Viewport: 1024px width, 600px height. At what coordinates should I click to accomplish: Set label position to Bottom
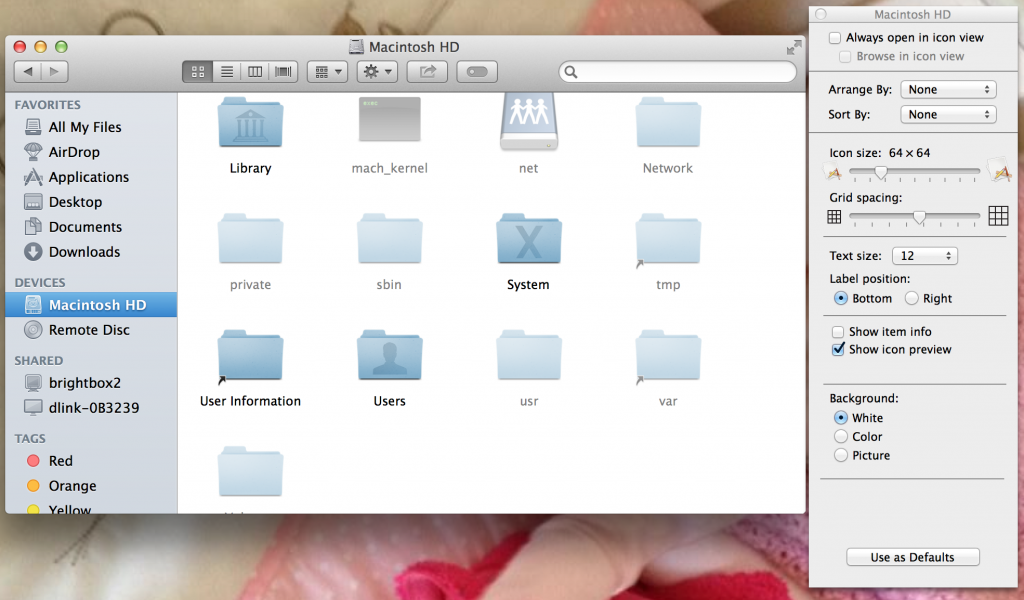coord(841,298)
